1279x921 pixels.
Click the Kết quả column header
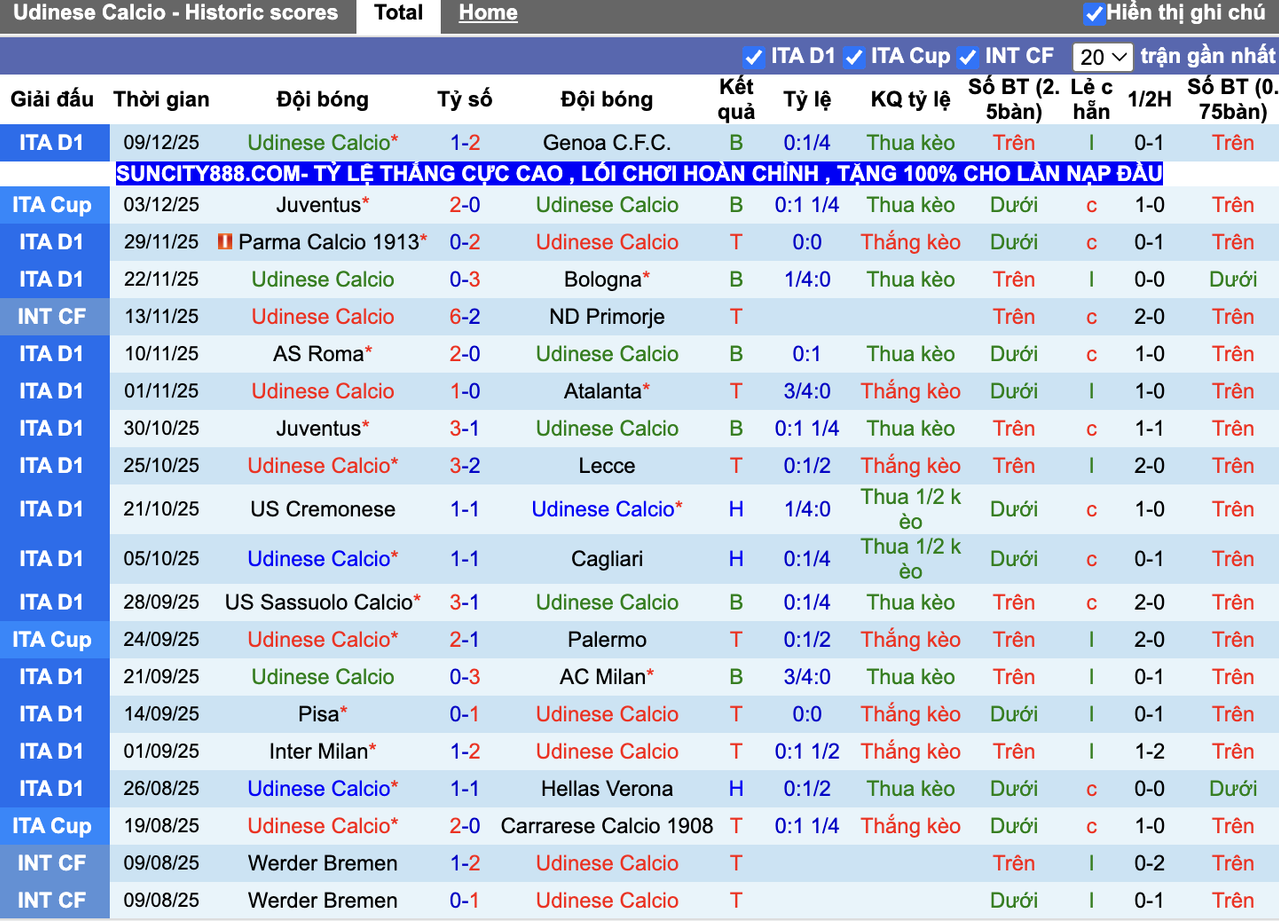point(736,99)
